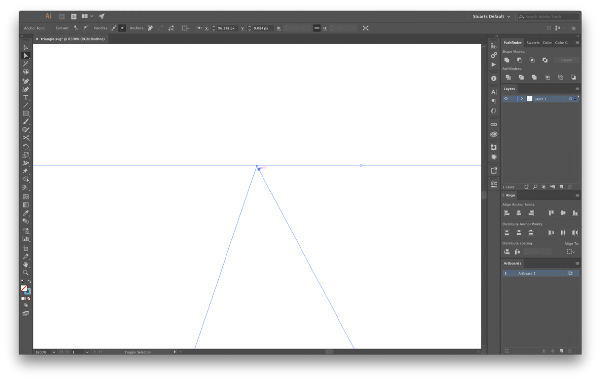Toggle visibility eye of Layer 1
Image resolution: width=600 pixels, height=381 pixels.
pyautogui.click(x=506, y=99)
